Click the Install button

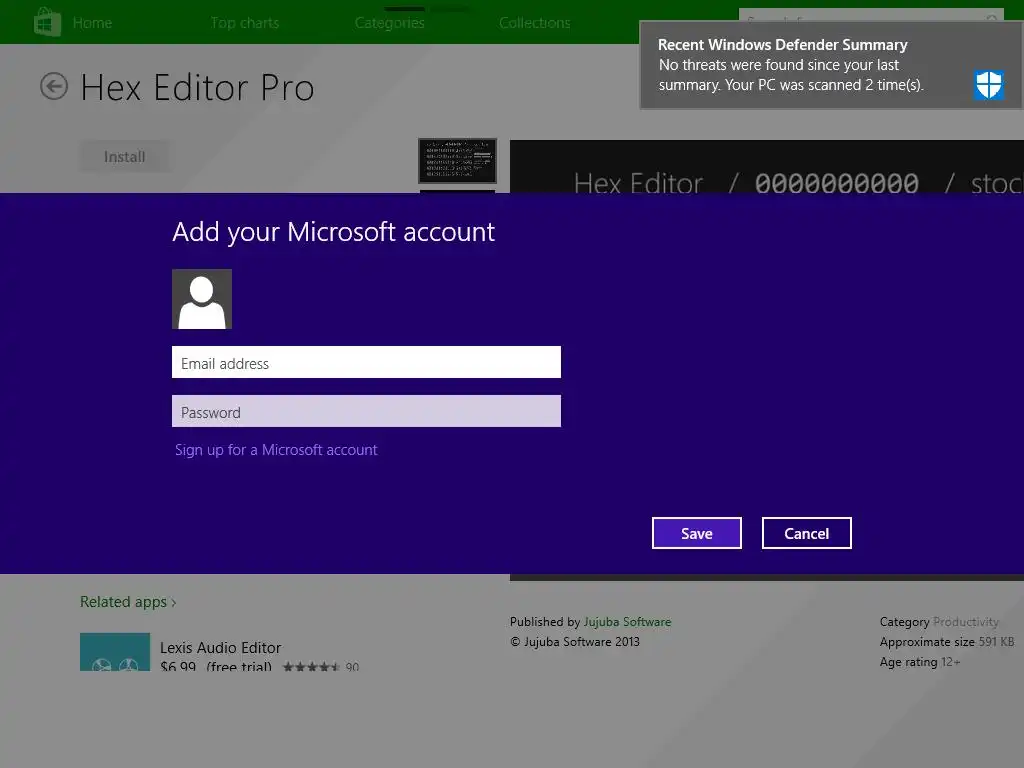(x=125, y=157)
